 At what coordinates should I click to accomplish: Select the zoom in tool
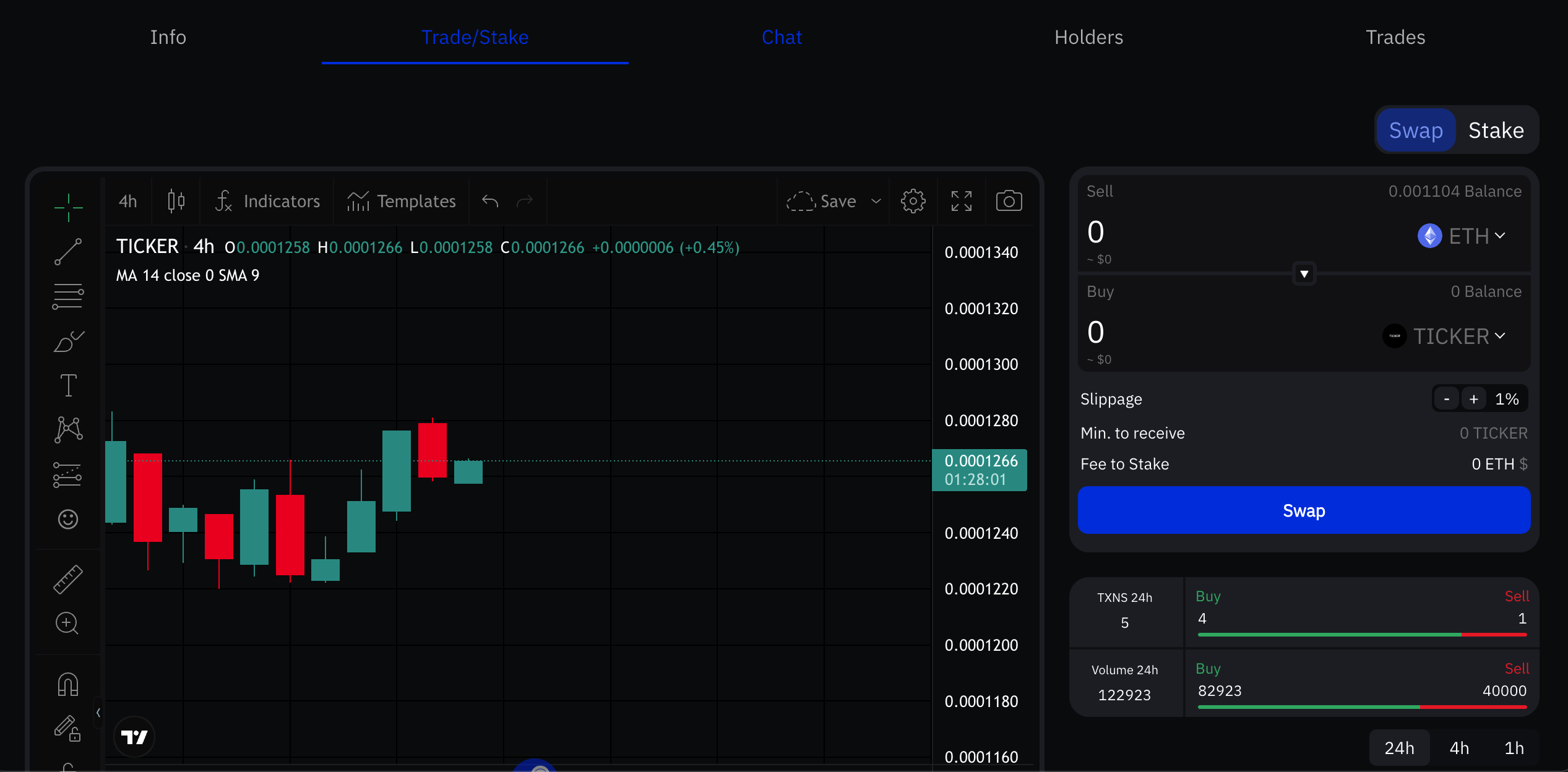[x=67, y=623]
